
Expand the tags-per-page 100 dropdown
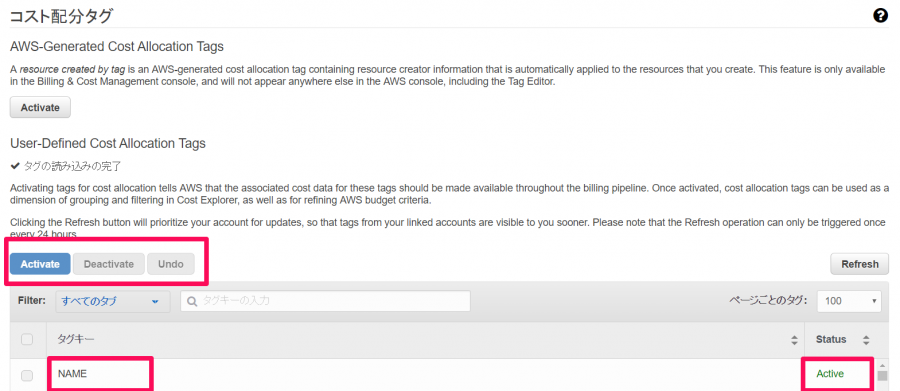[x=849, y=301]
